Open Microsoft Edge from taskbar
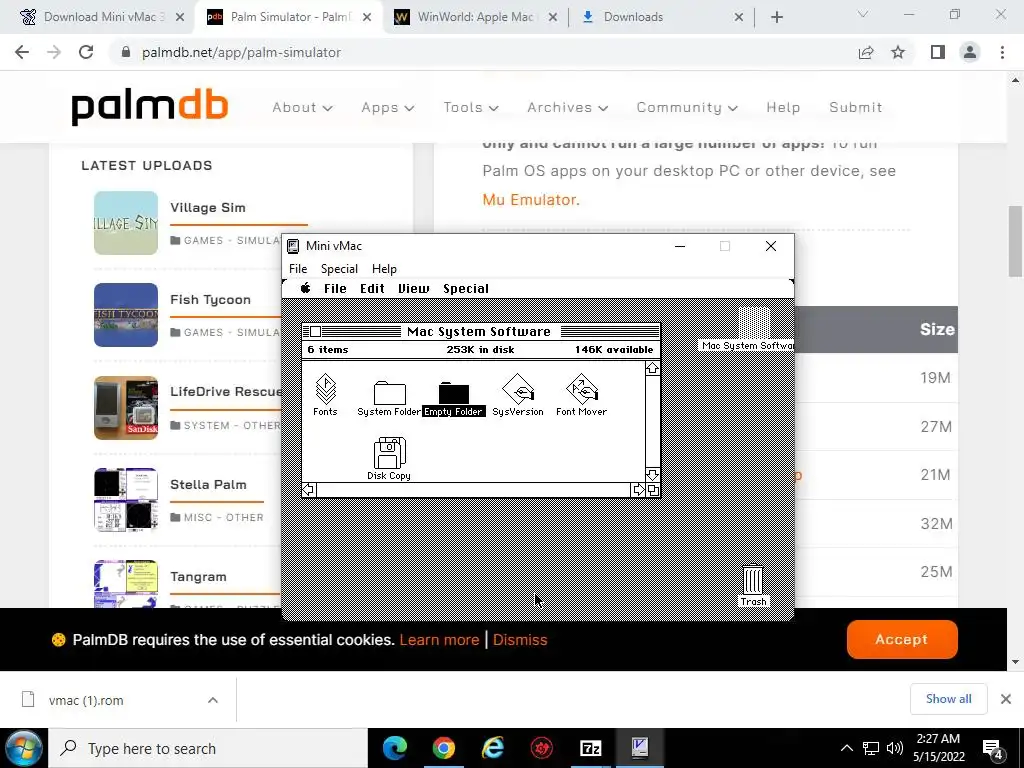Screen dimensions: 1024x768 pyautogui.click(x=394, y=748)
